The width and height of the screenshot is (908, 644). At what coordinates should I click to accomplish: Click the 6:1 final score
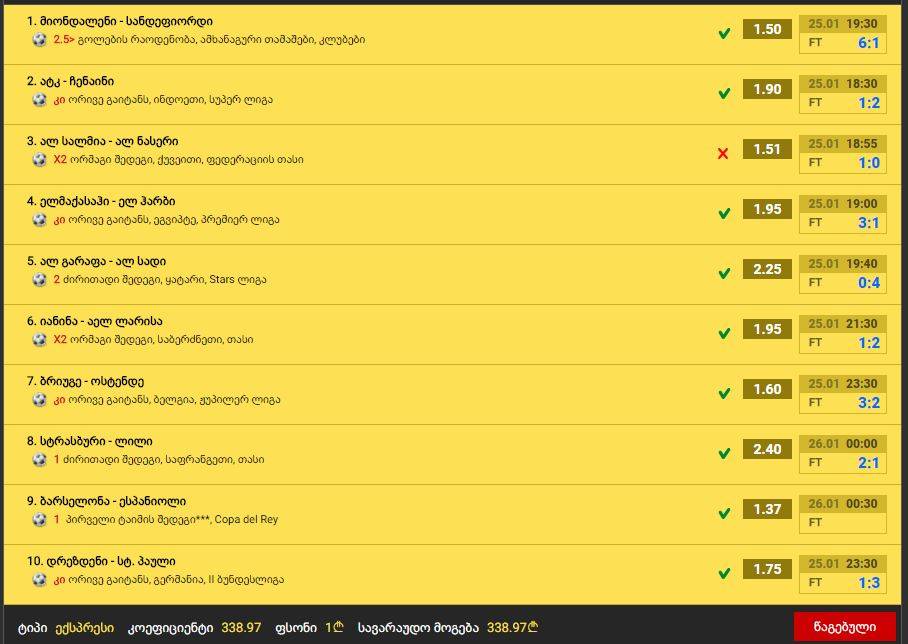tap(868, 43)
